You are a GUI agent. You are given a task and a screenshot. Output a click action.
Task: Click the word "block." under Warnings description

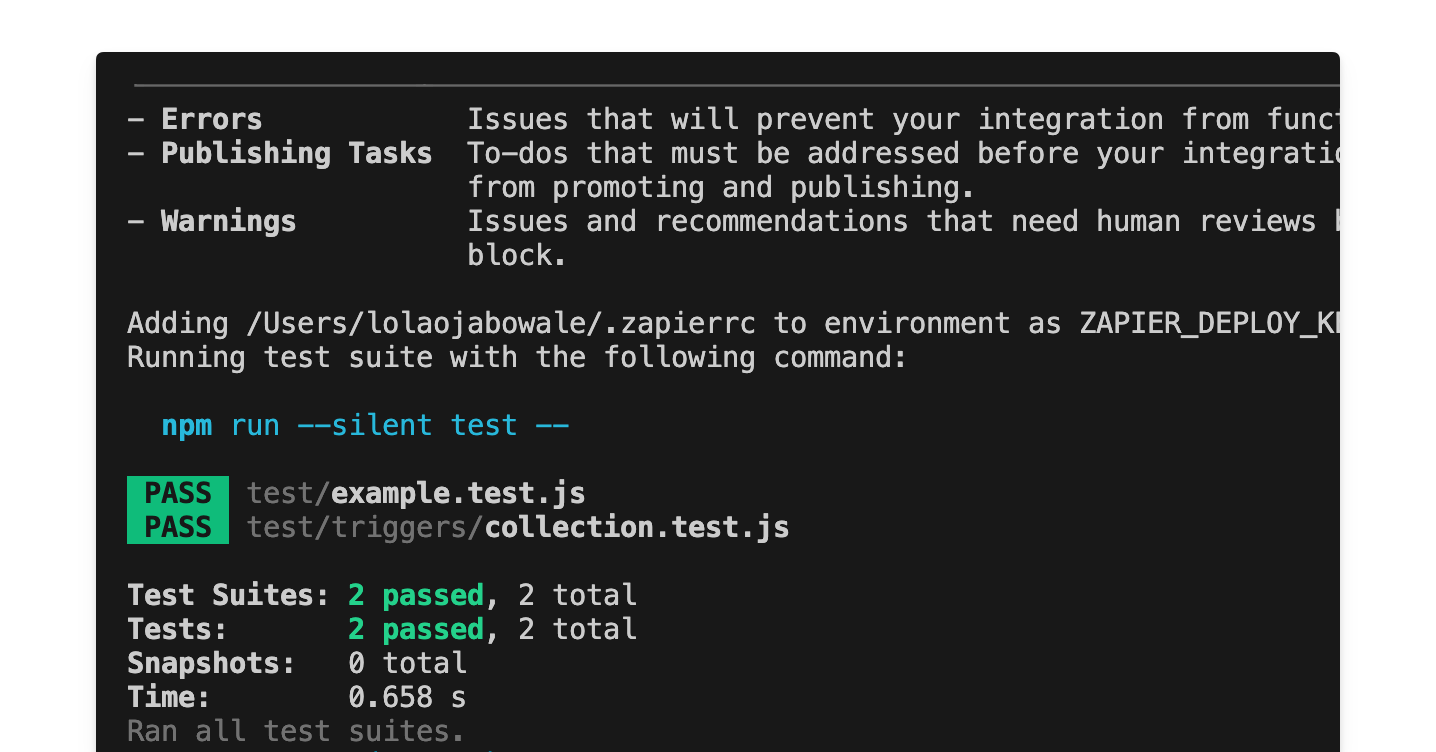[x=517, y=255]
